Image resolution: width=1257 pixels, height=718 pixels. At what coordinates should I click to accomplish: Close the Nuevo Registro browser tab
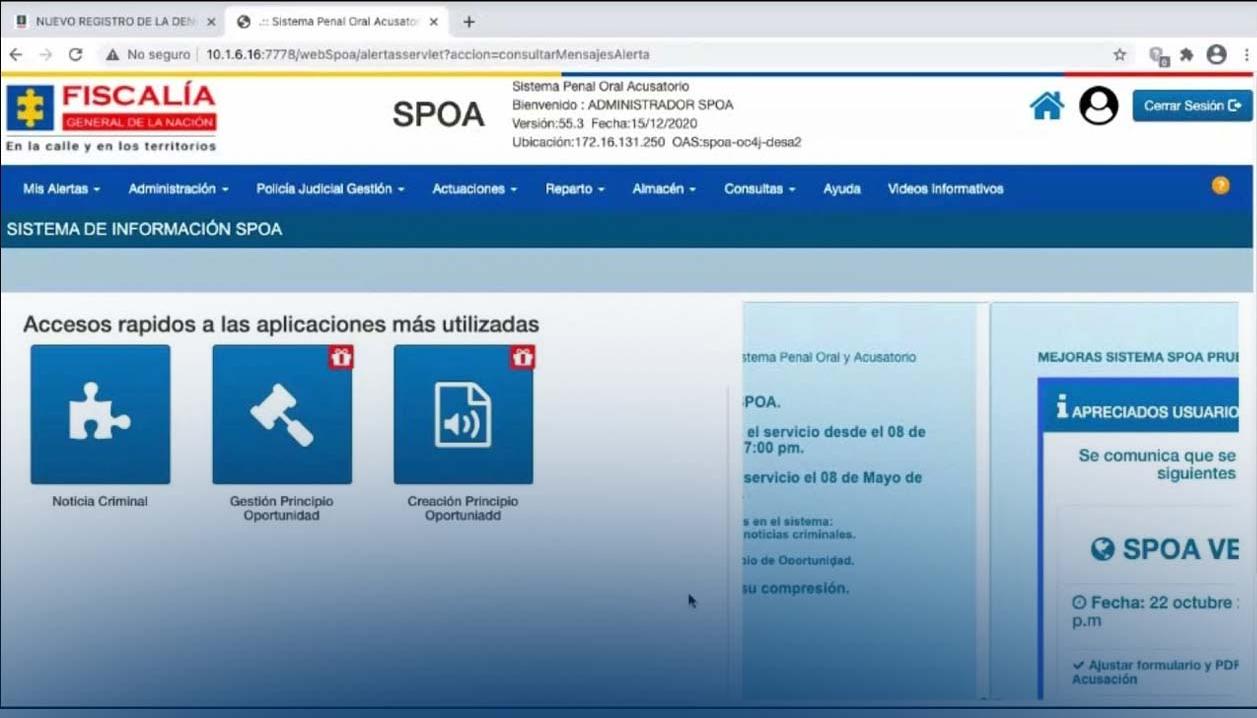pos(211,21)
